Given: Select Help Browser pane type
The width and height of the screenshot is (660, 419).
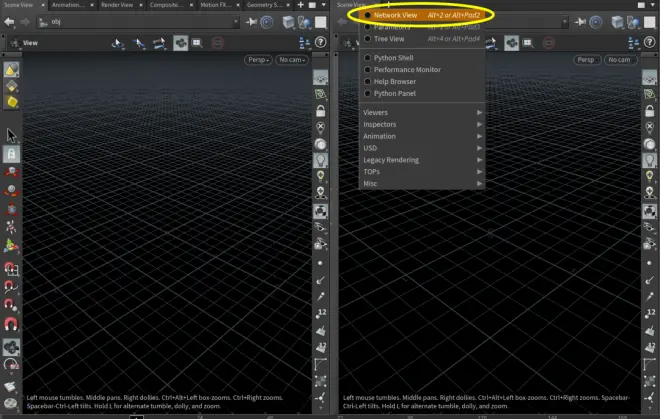Looking at the screenshot, I should (422, 81).
